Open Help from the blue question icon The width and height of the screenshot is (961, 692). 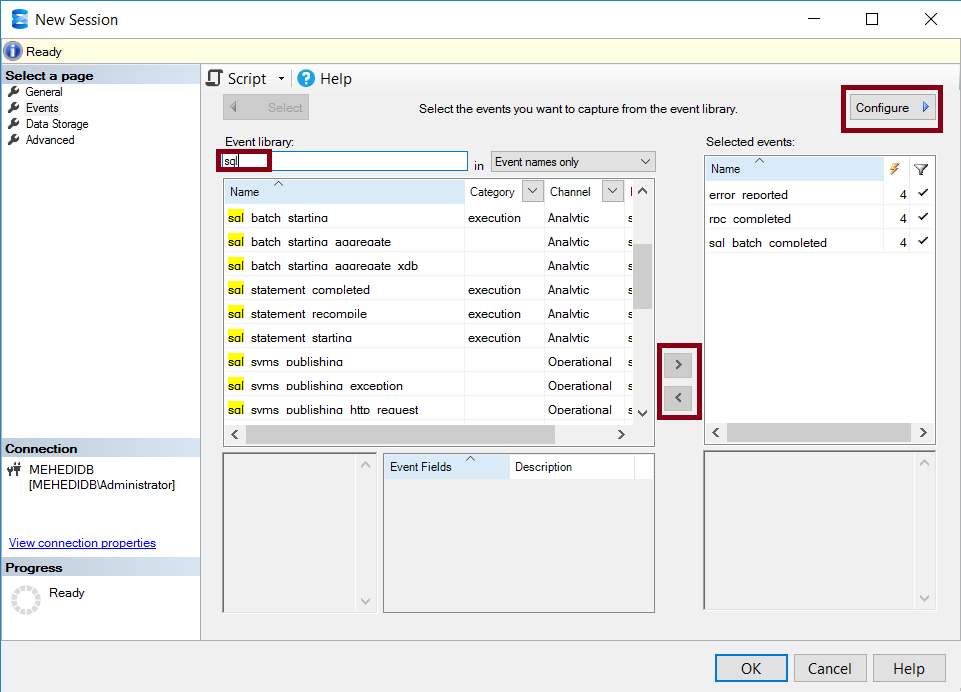click(306, 79)
